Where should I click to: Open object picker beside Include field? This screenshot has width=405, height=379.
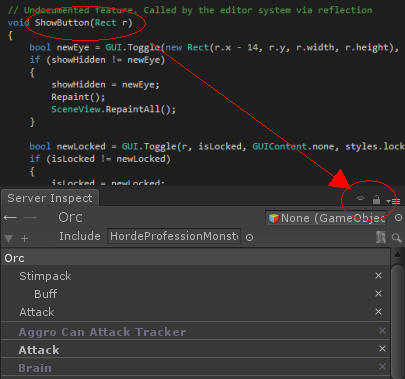249,237
